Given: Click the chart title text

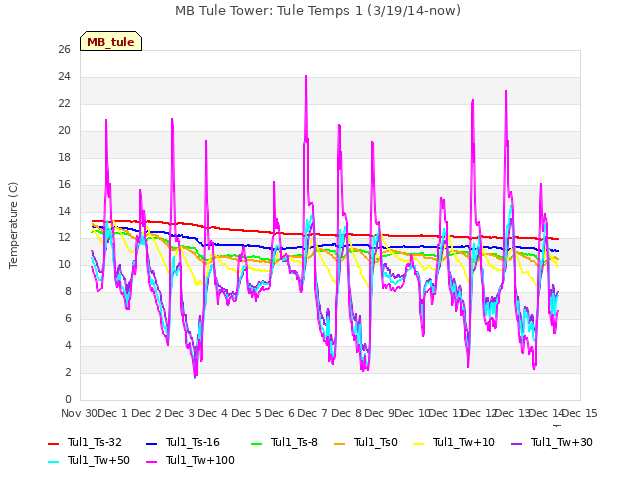Looking at the screenshot, I should point(318,11).
